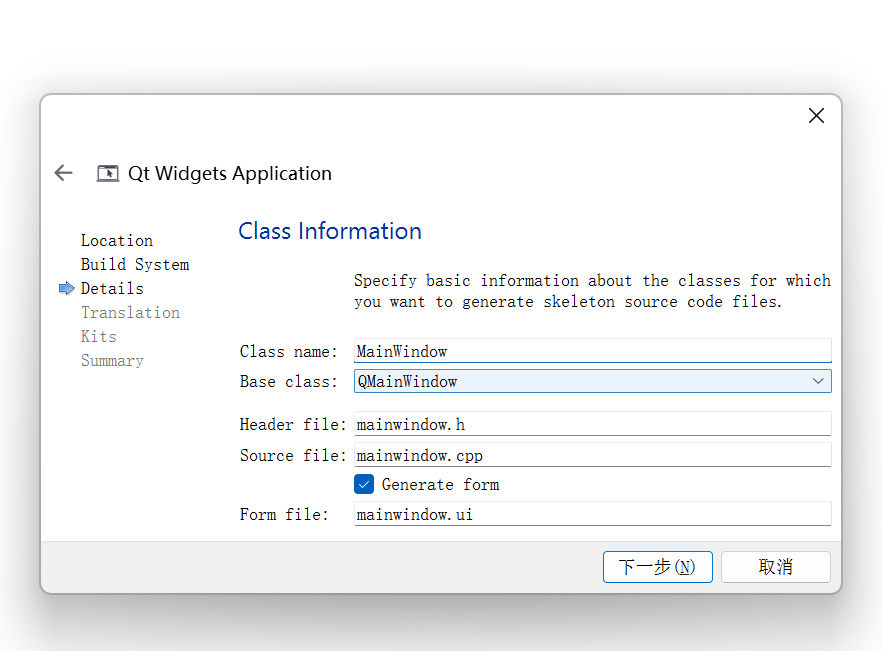This screenshot has height=651, width=882.
Task: Select the Location wizard step
Action: click(116, 241)
